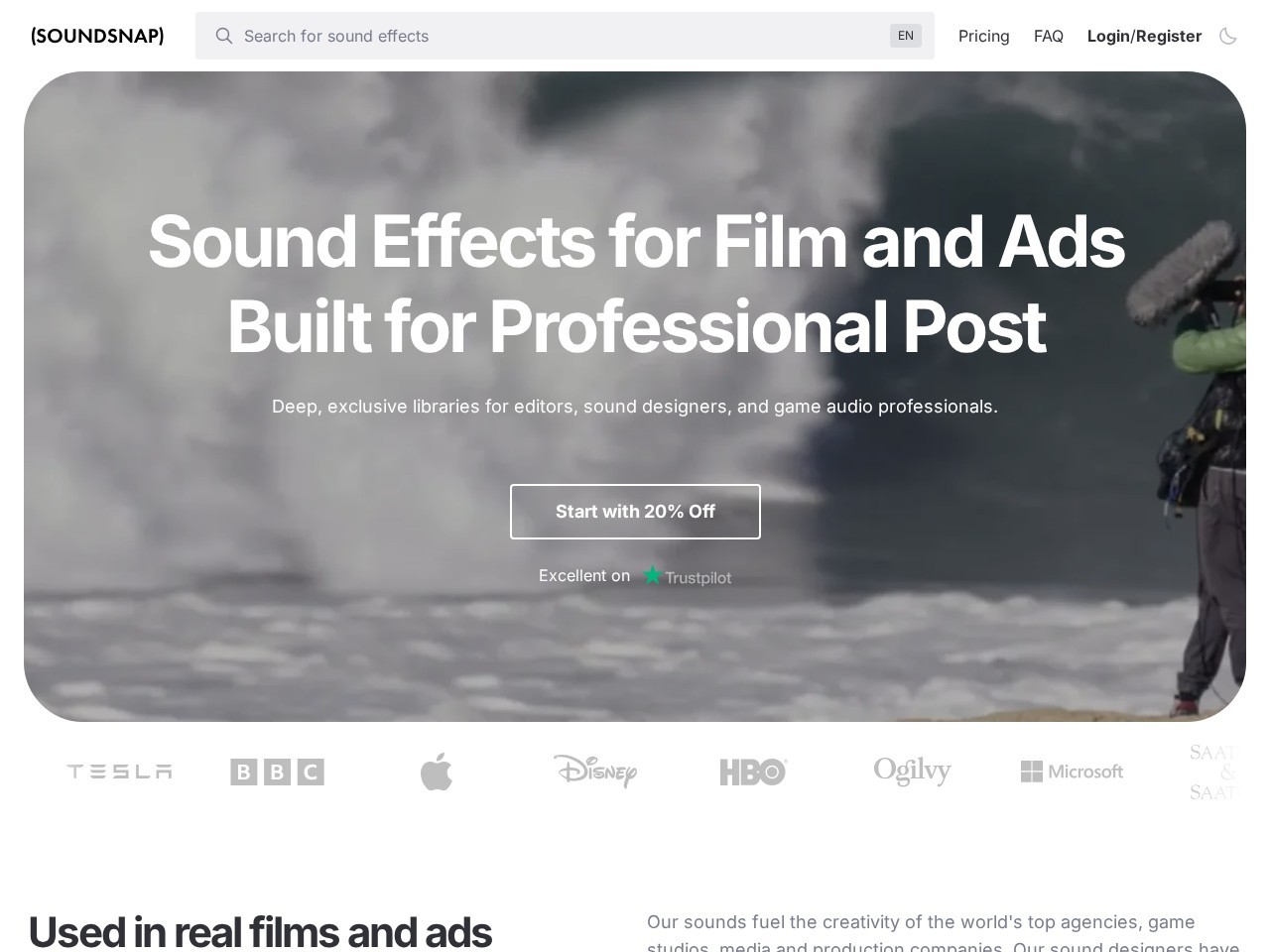Screen dimensions: 1270x952
Task: Click the Register link
Action: pos(1169,36)
